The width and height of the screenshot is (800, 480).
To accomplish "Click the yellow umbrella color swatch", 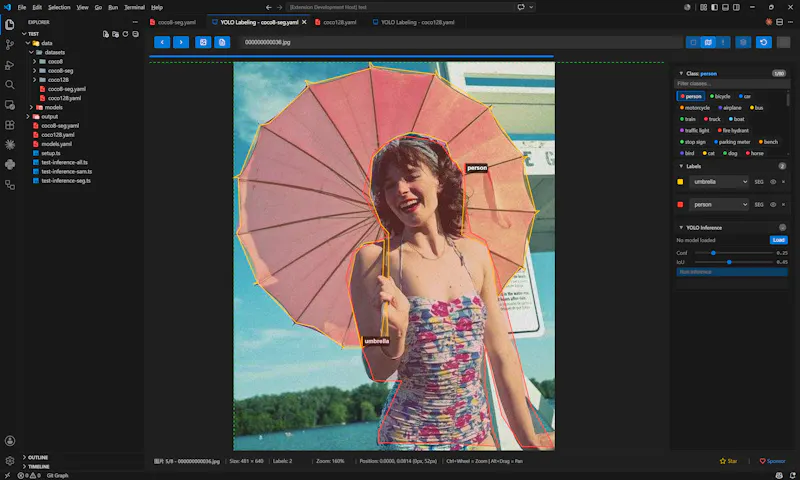I will click(x=680, y=182).
